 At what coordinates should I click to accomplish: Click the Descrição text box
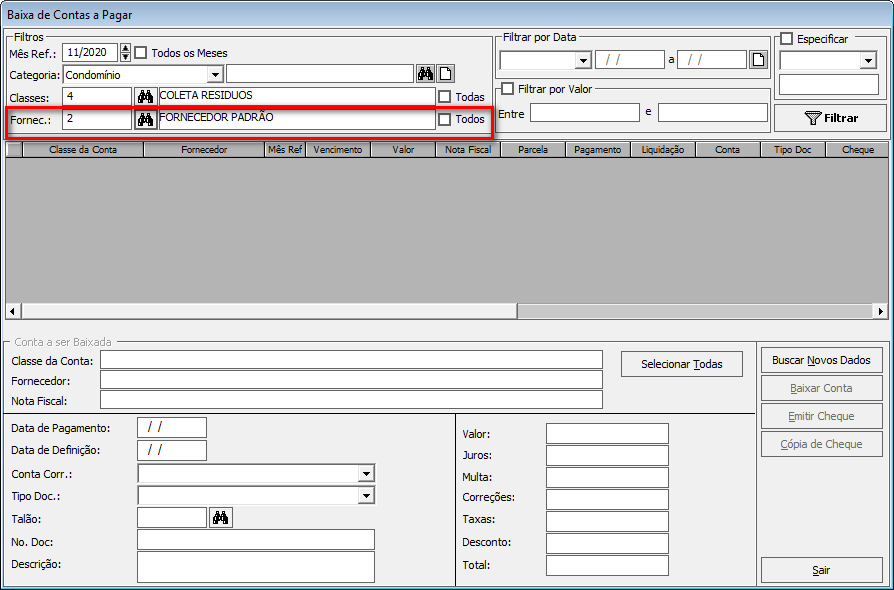[x=256, y=567]
